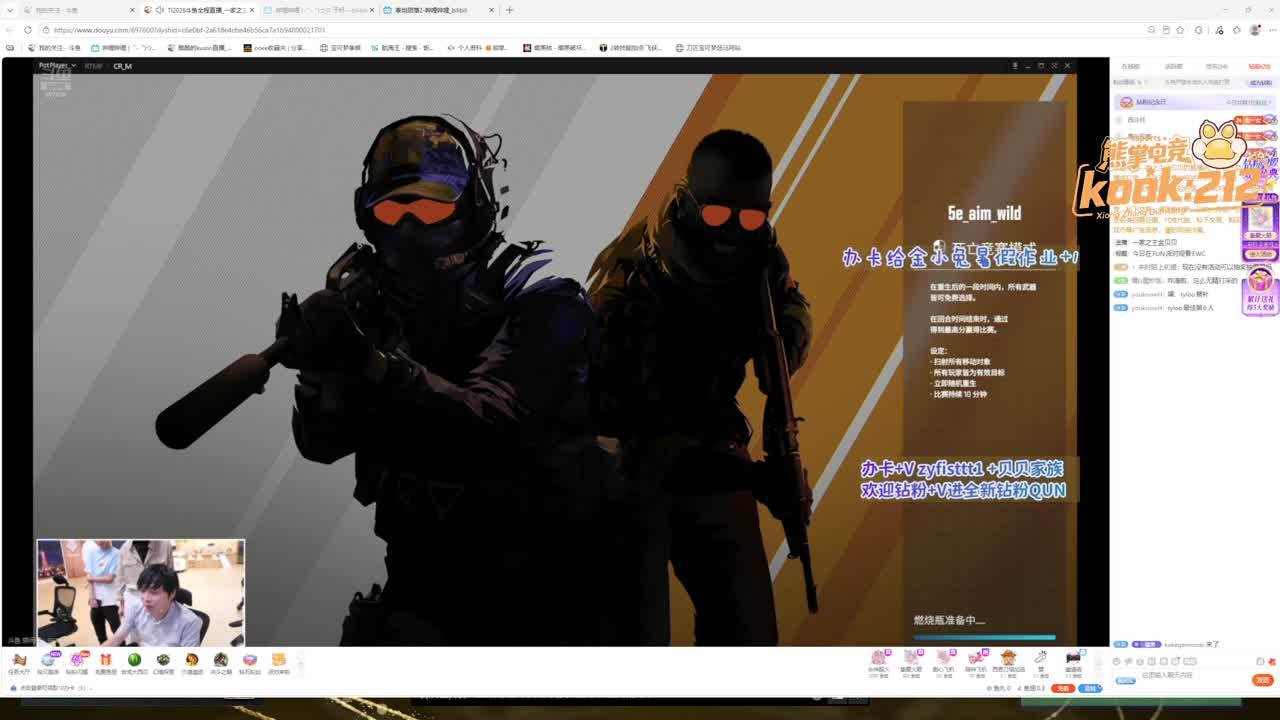Open the browser profile avatar

pyautogui.click(x=1255, y=30)
